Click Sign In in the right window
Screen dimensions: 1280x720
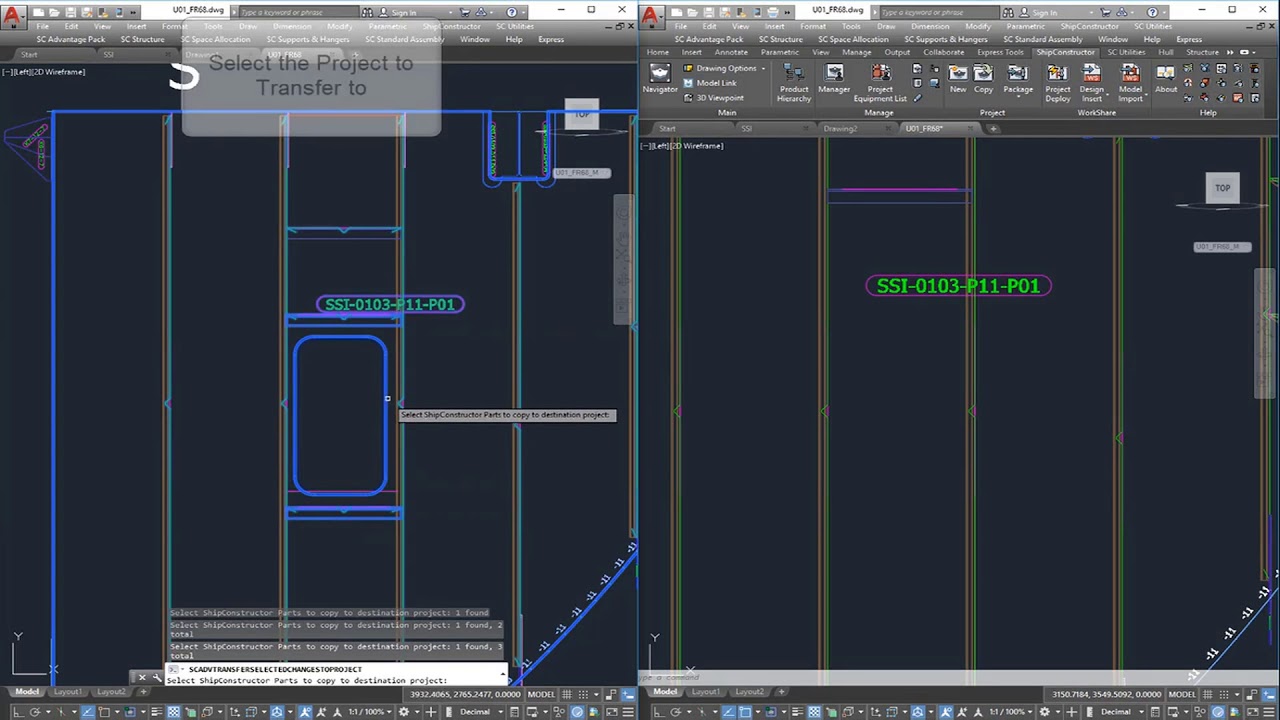tap(1044, 12)
